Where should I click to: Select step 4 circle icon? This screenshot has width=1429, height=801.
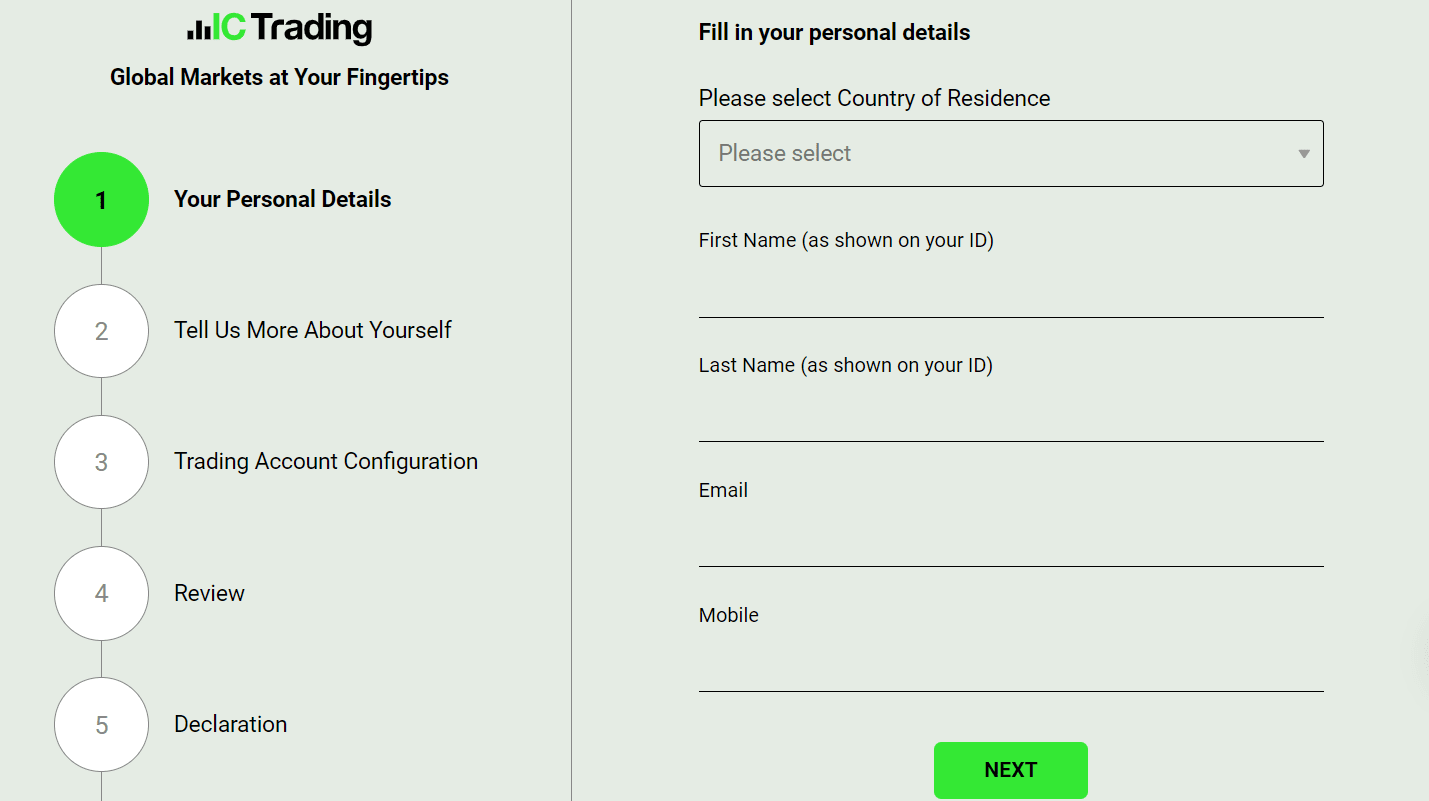(101, 593)
